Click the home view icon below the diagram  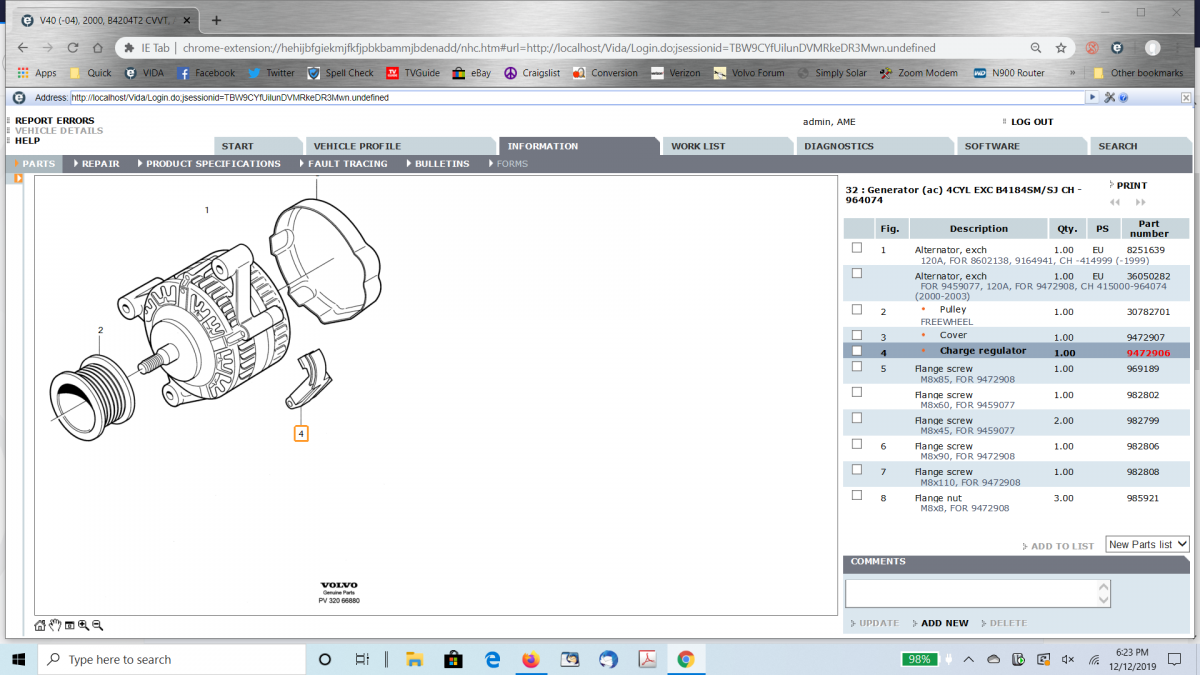(40, 625)
